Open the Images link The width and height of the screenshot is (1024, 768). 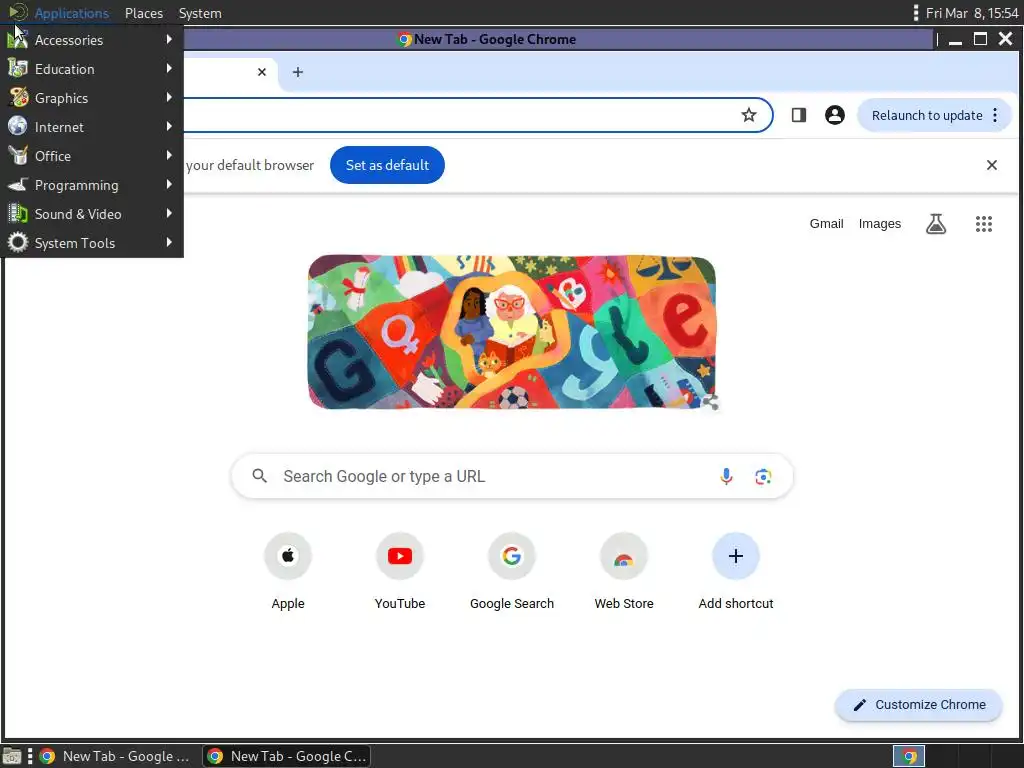tap(880, 223)
